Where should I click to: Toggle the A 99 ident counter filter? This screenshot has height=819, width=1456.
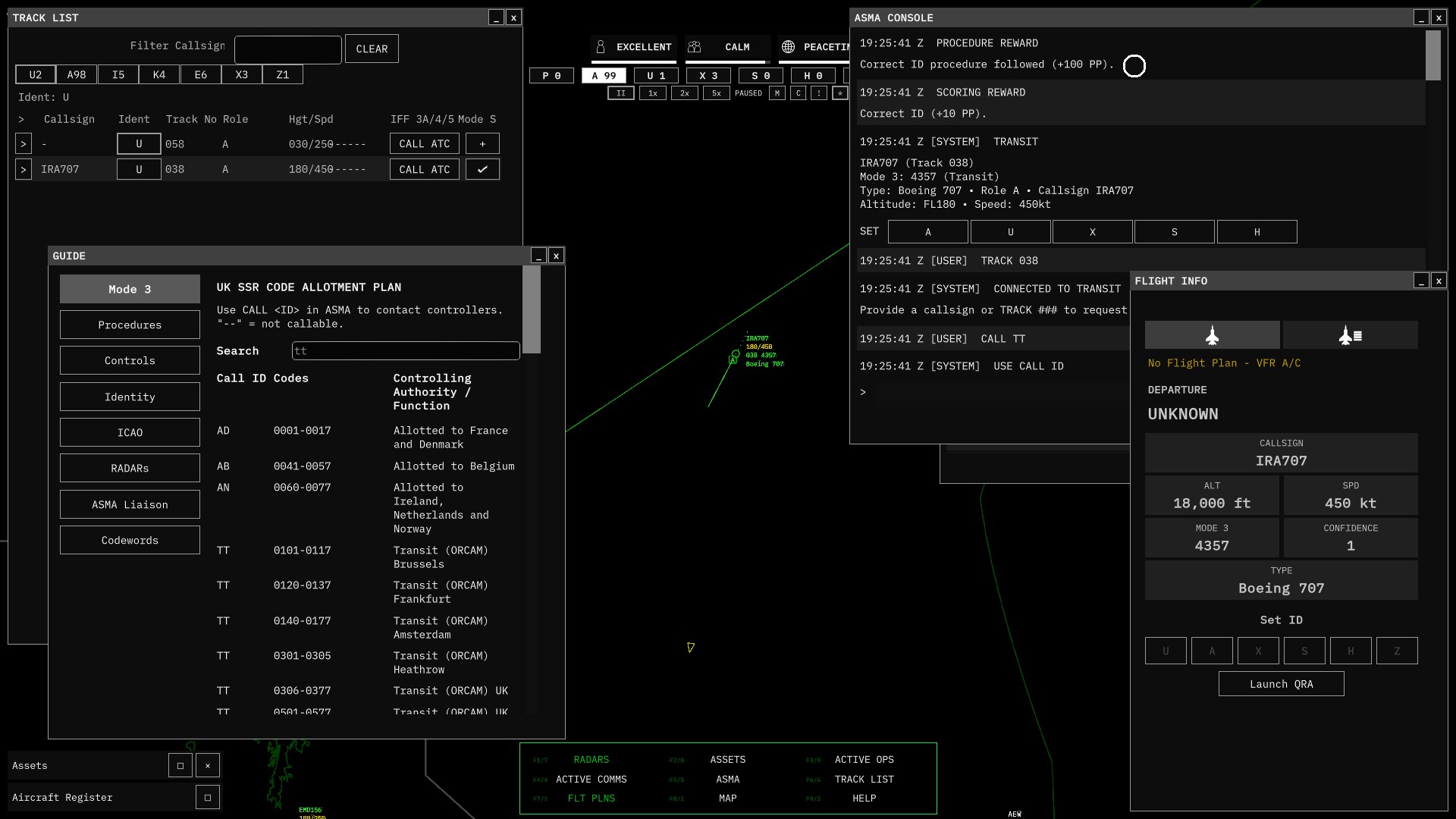point(604,76)
